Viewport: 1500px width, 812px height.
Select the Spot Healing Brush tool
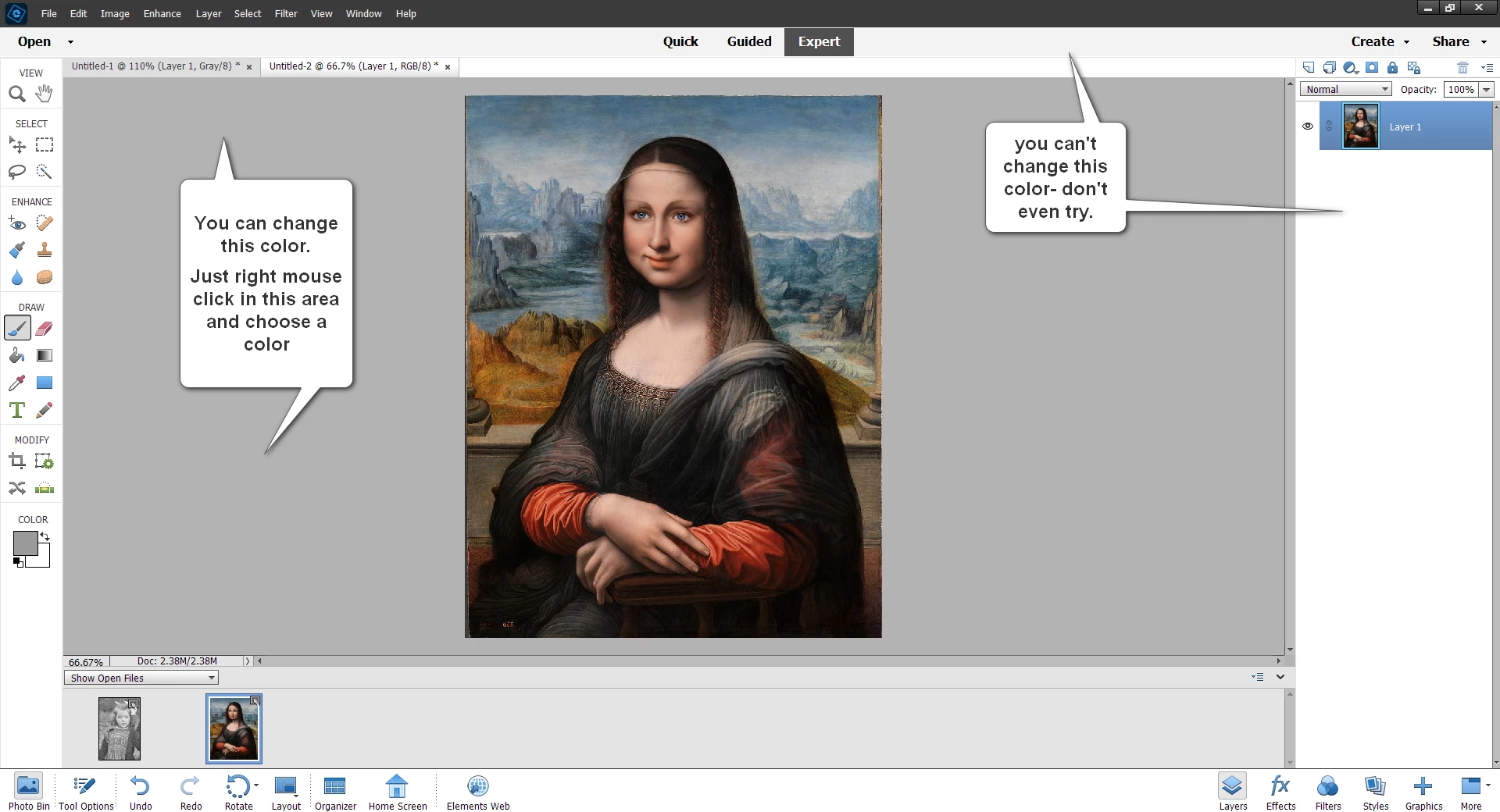point(45,224)
